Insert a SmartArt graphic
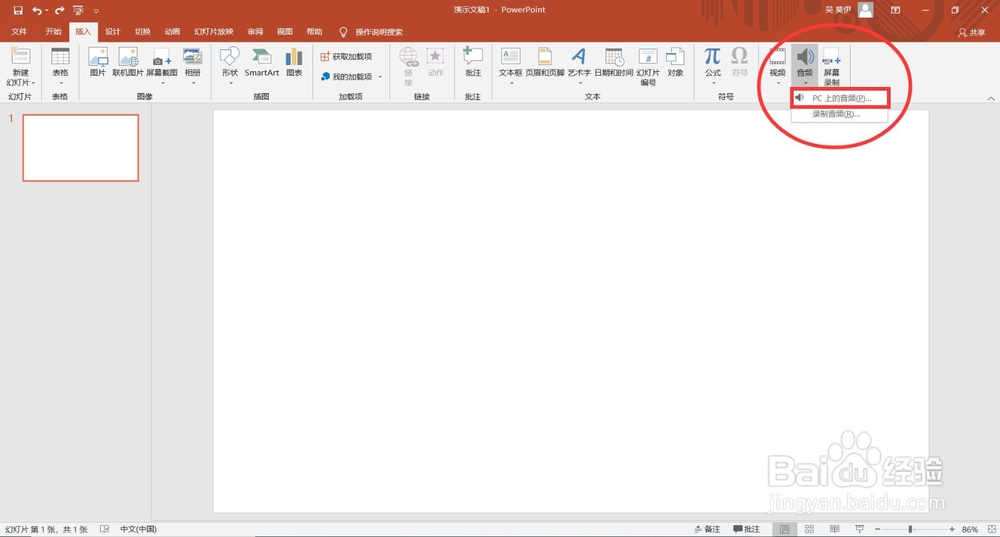This screenshot has width=1000, height=537. point(261,62)
